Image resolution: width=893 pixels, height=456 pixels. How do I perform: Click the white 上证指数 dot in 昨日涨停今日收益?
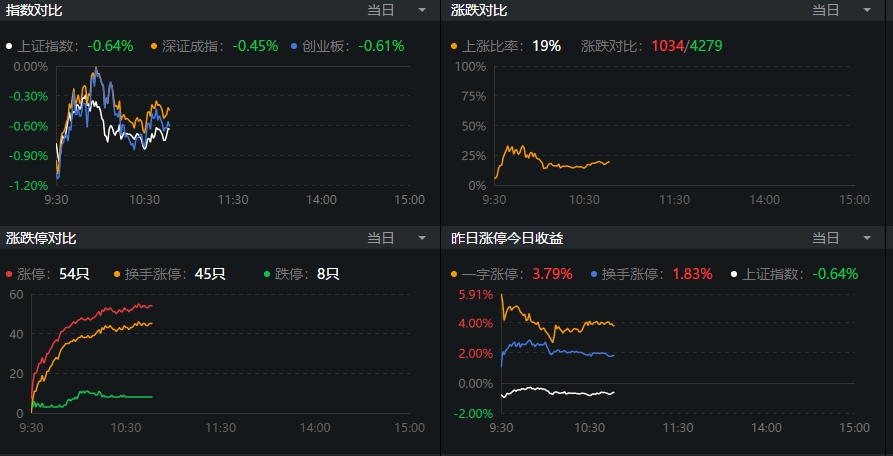(x=734, y=274)
